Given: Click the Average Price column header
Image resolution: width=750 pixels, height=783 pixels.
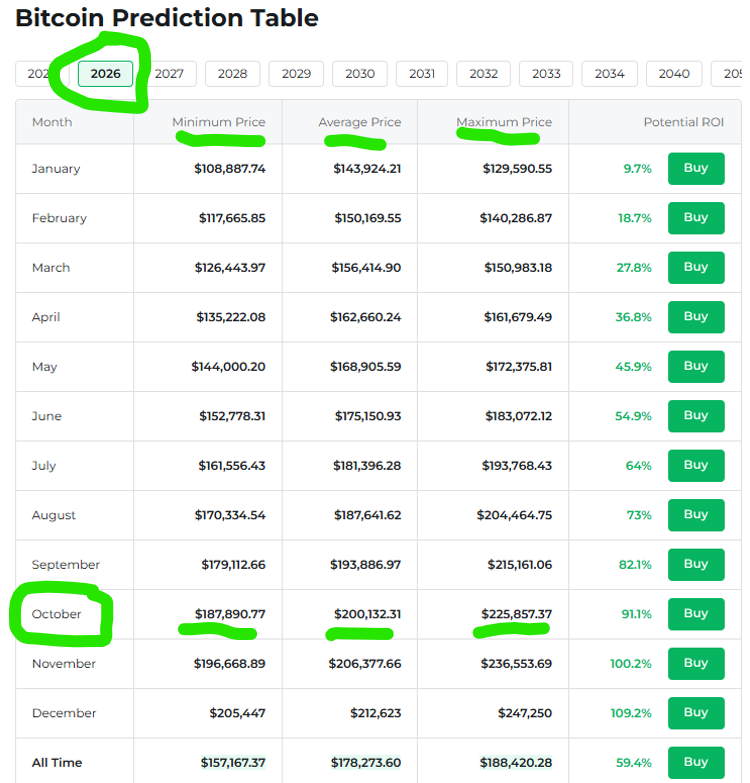Looking at the screenshot, I should click(x=359, y=122).
